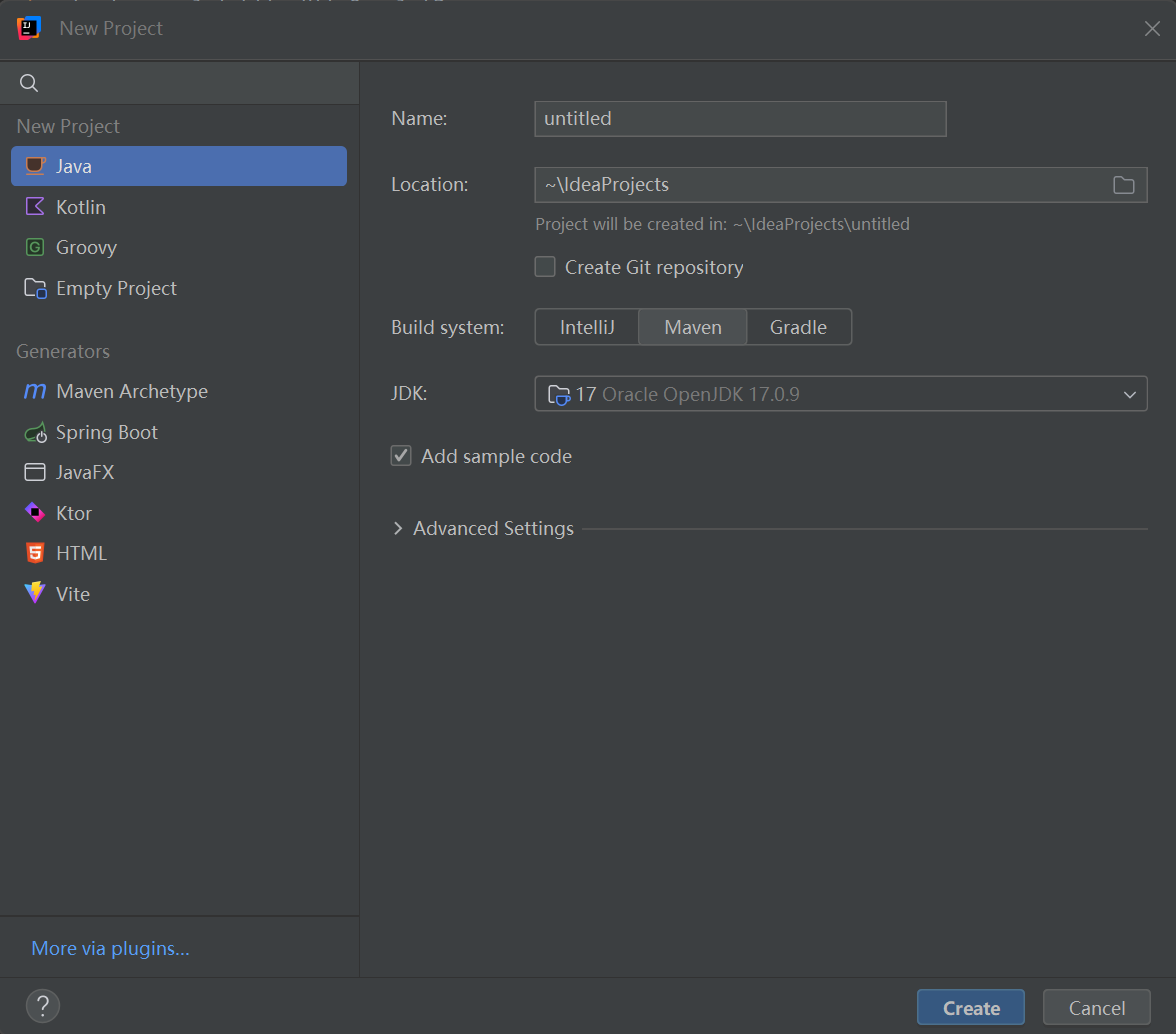Browse location with the folder icon
This screenshot has width=1176, height=1034.
pyautogui.click(x=1123, y=184)
